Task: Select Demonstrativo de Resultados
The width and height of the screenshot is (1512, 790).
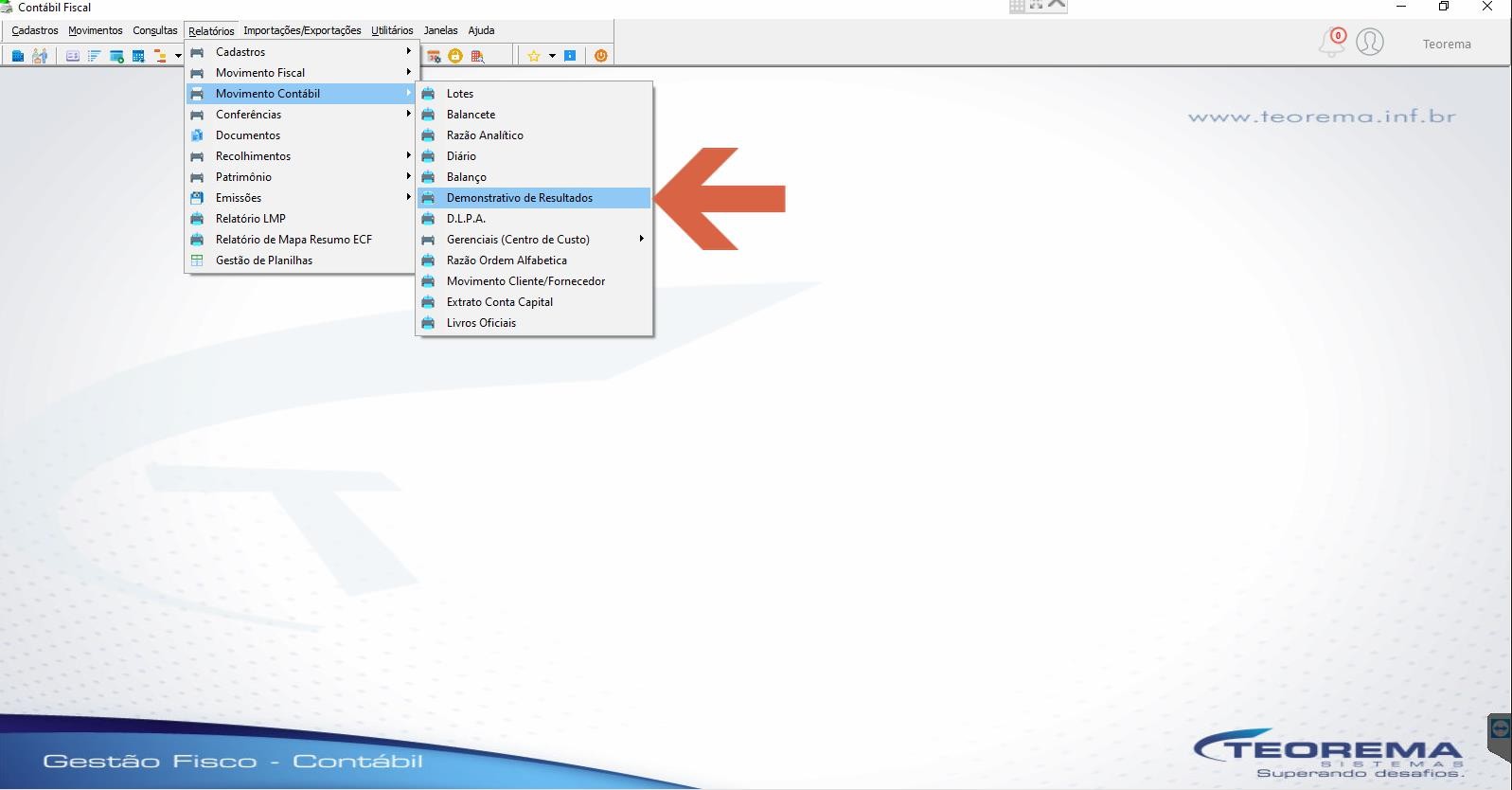Action: (534, 198)
